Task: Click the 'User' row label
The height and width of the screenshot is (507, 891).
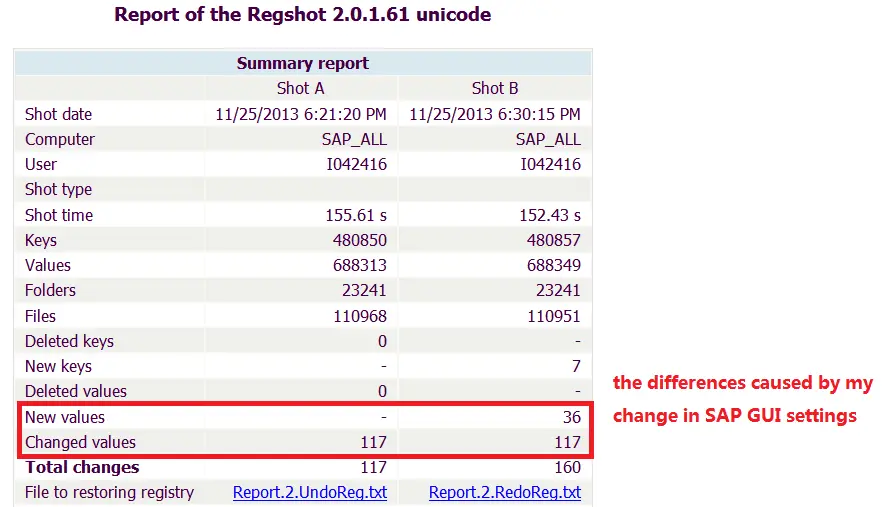Action: (40, 164)
